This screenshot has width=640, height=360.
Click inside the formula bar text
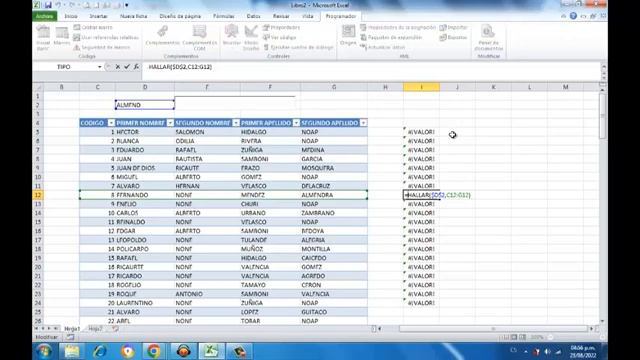click(180, 67)
